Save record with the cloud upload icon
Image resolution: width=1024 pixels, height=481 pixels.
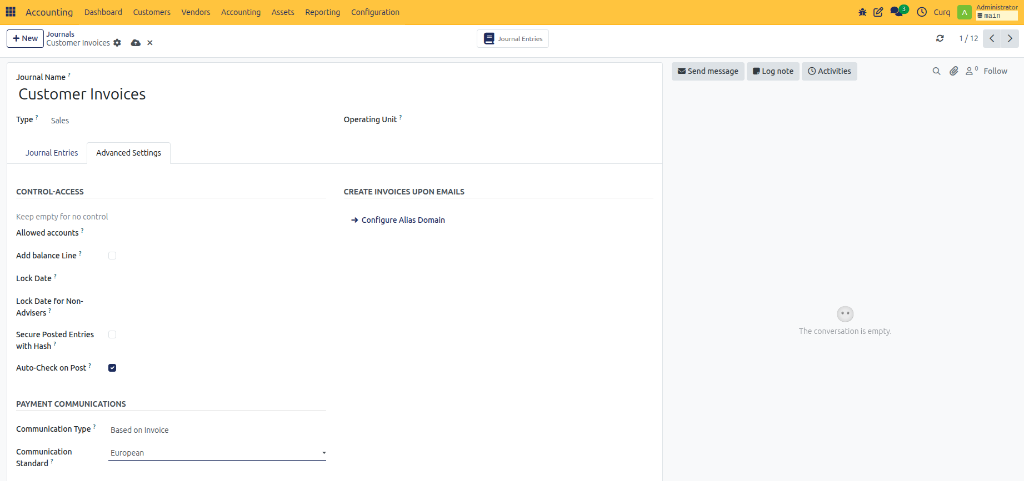tap(136, 42)
